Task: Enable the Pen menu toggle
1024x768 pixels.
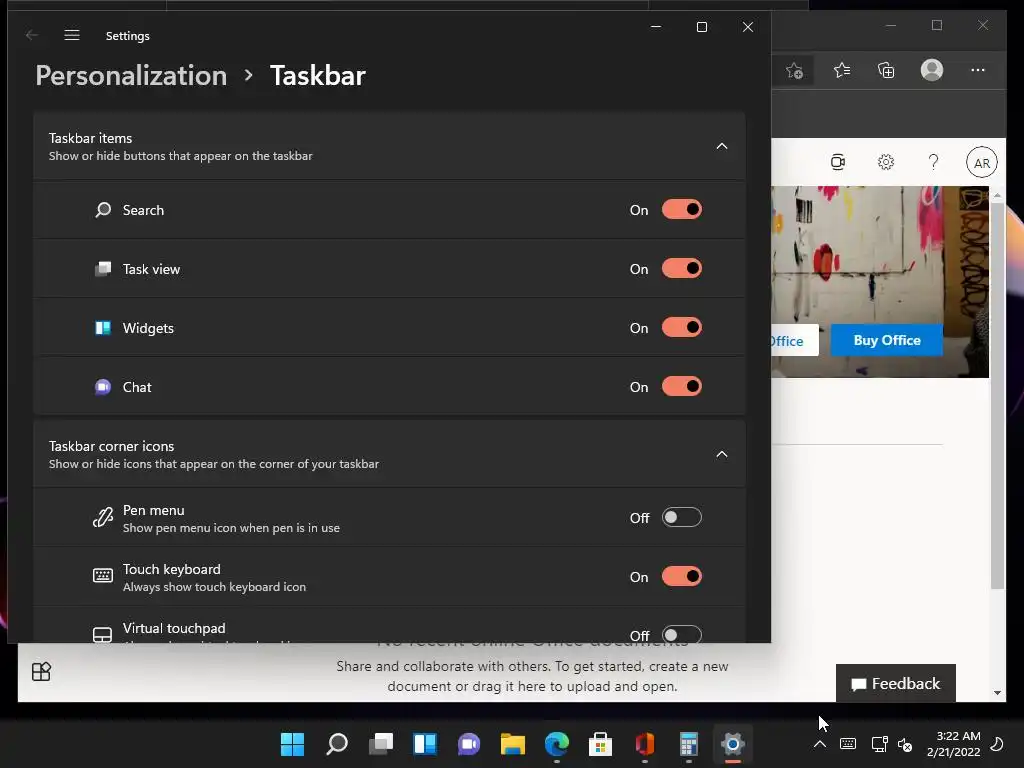Action: 681,517
